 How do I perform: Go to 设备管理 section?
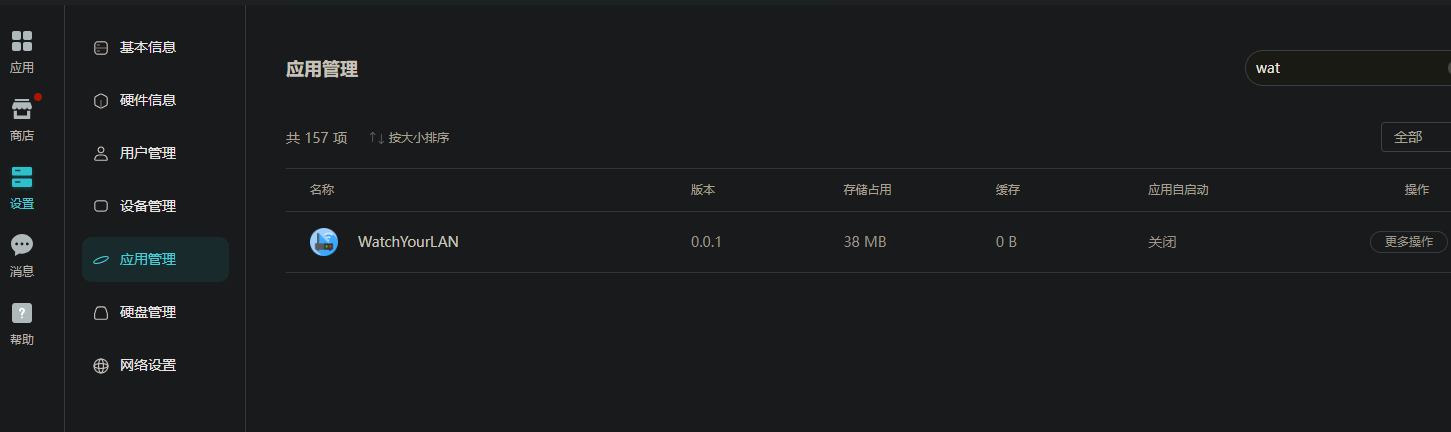coord(155,206)
